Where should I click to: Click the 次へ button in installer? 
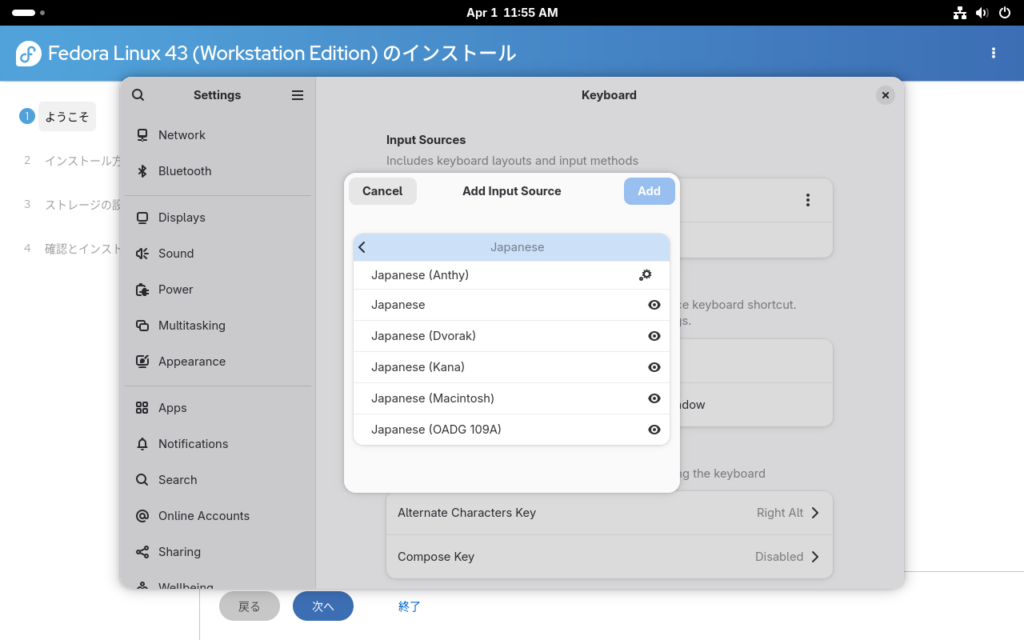click(x=322, y=606)
